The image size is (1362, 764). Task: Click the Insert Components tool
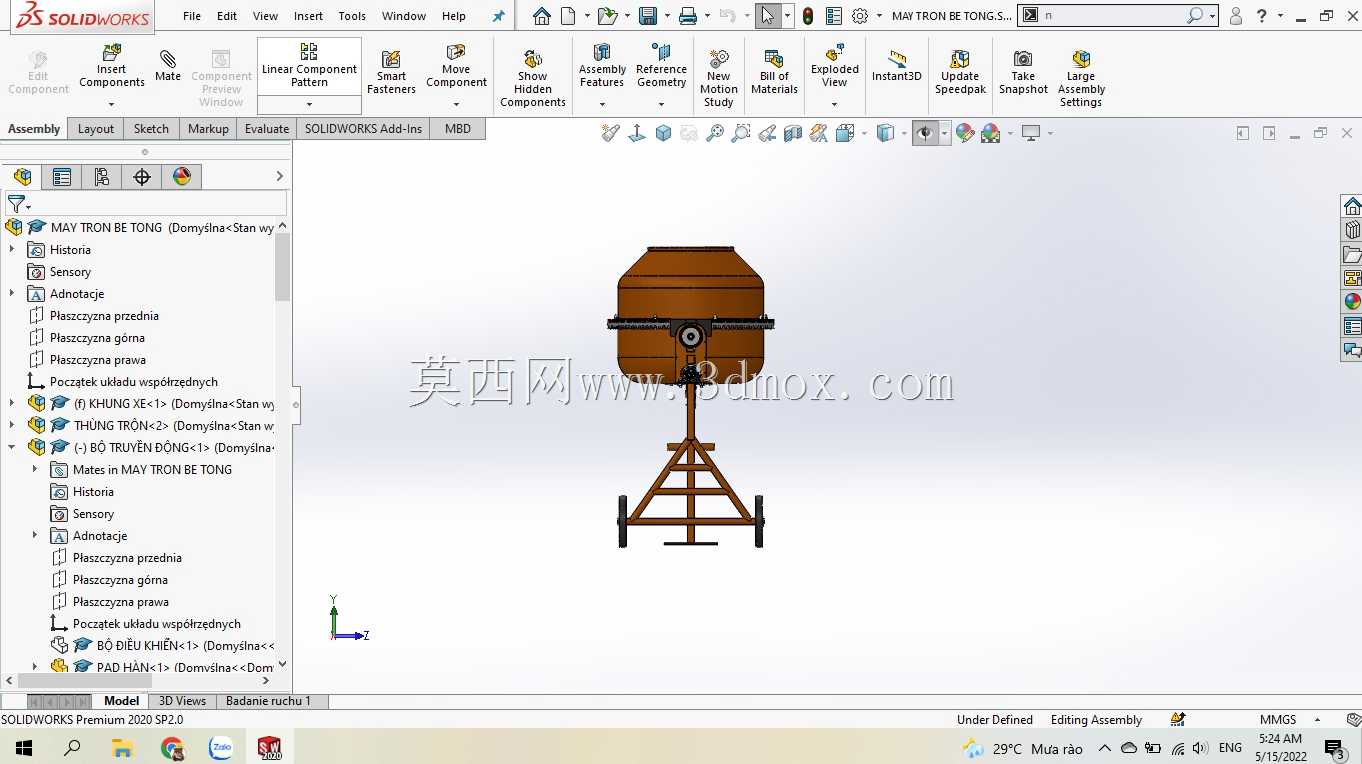point(111,67)
